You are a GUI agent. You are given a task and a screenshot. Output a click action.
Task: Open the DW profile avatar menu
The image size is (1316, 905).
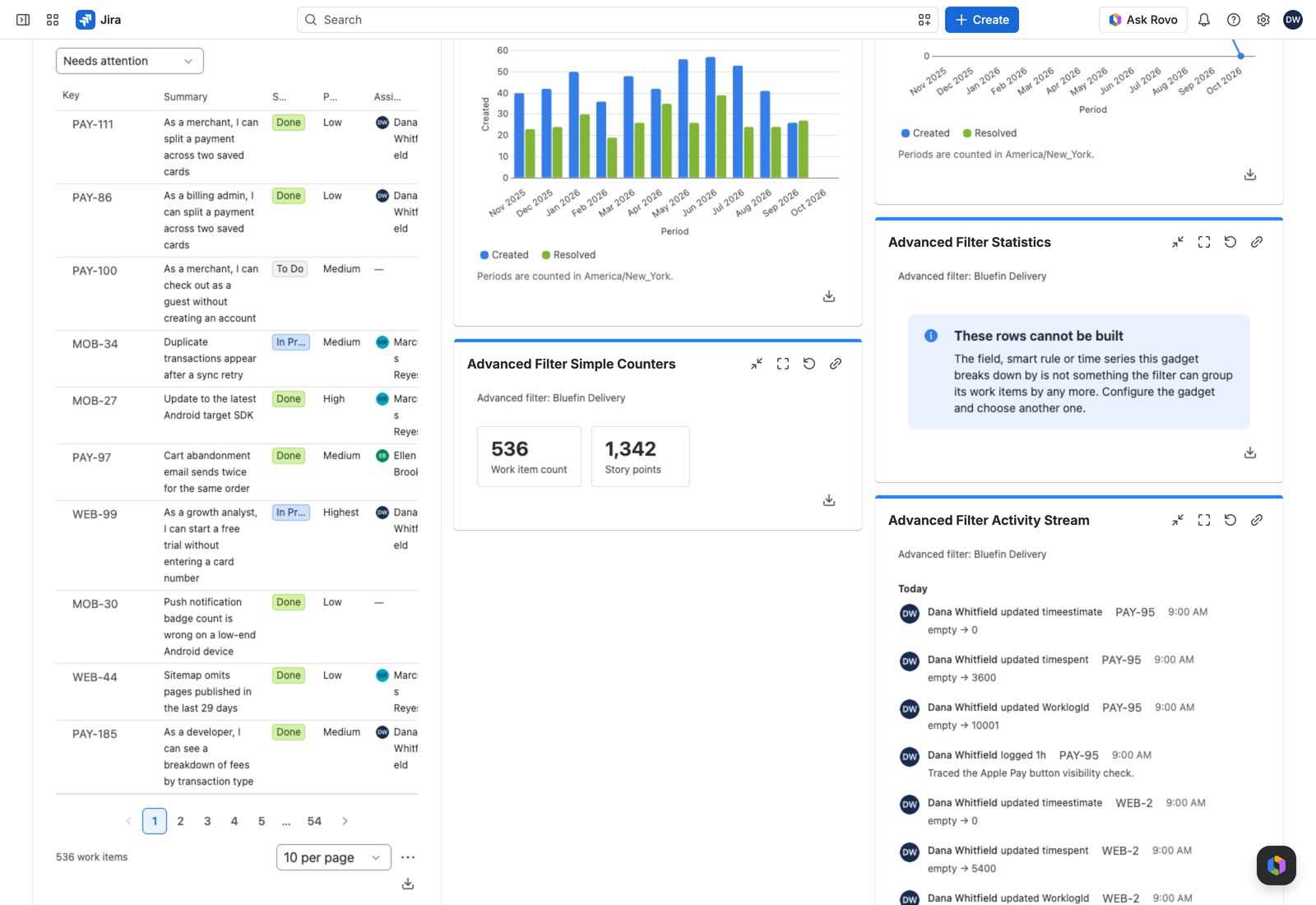point(1293,20)
